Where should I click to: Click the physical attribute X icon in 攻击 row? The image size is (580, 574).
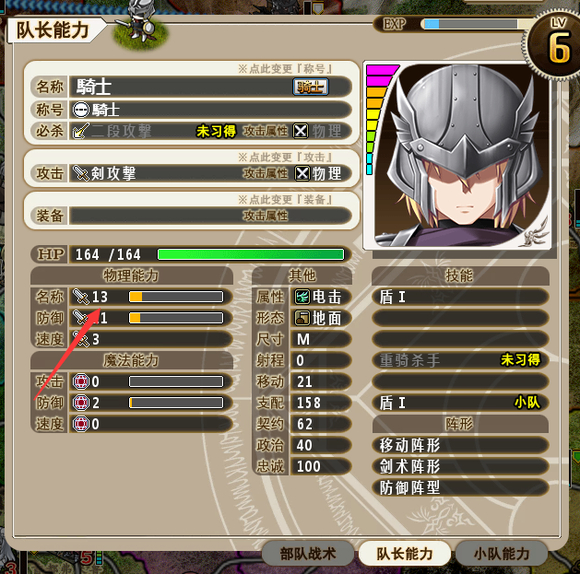302,173
